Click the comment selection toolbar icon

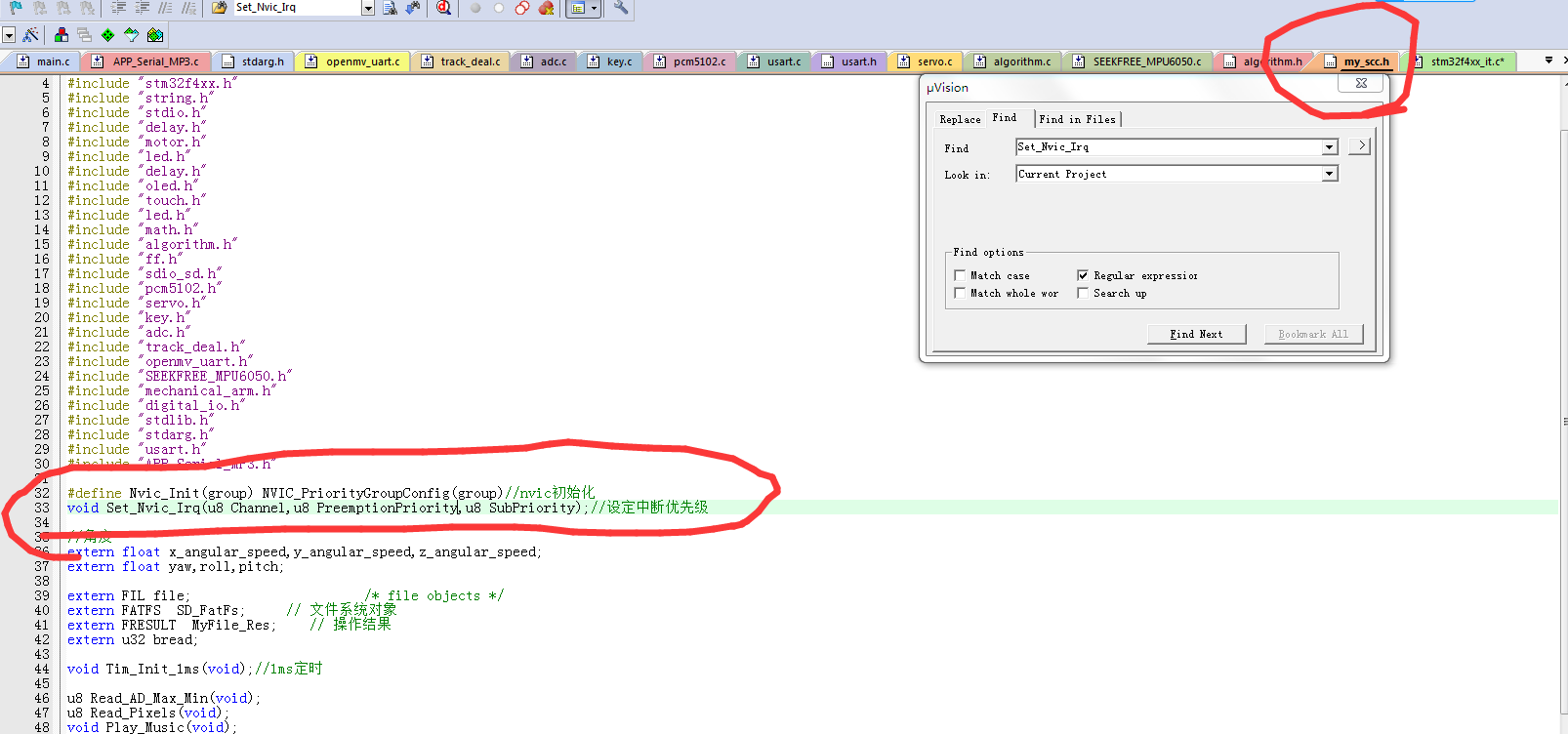[x=166, y=8]
